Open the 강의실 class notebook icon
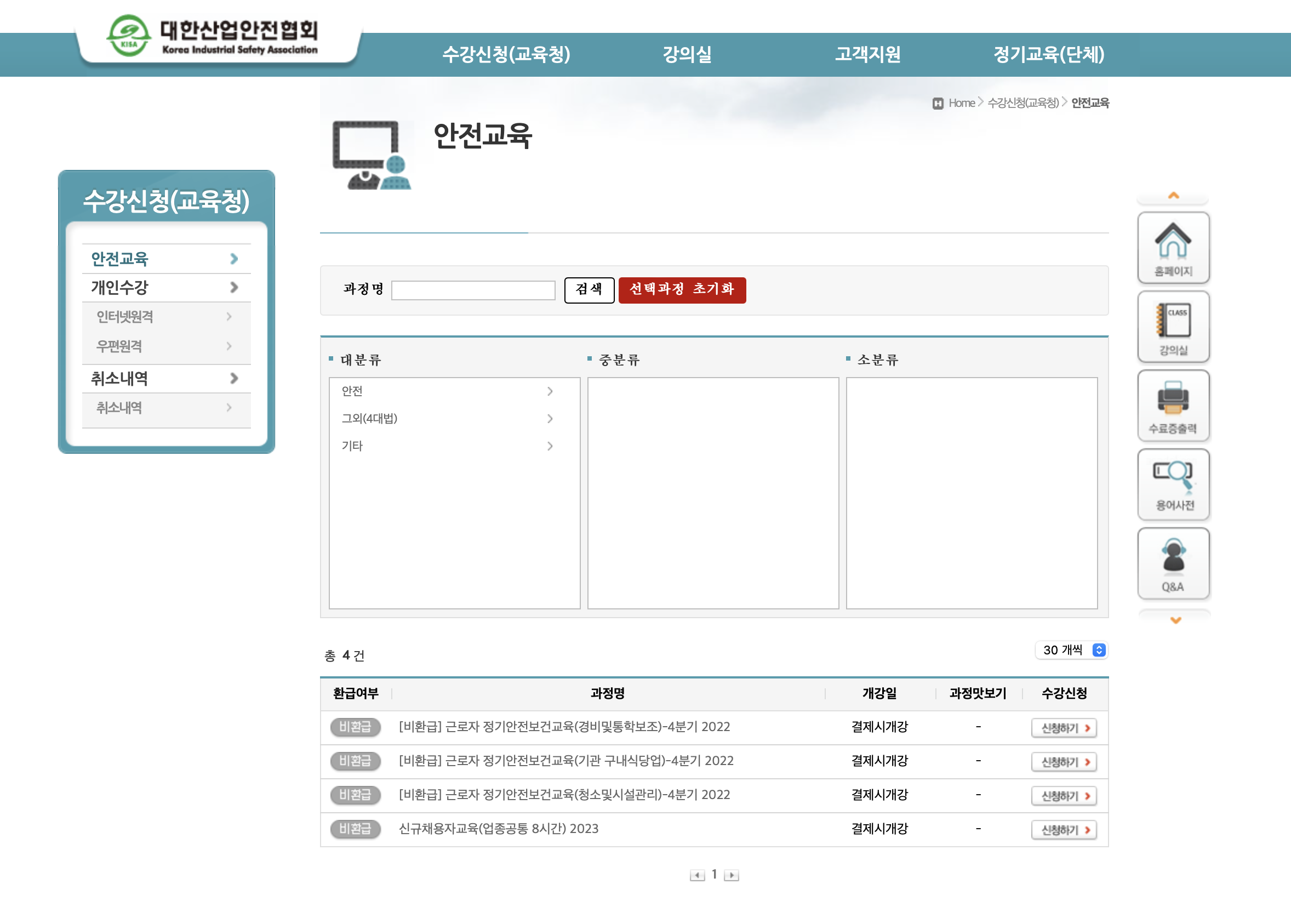This screenshot has width=1291, height=924. 1173,327
